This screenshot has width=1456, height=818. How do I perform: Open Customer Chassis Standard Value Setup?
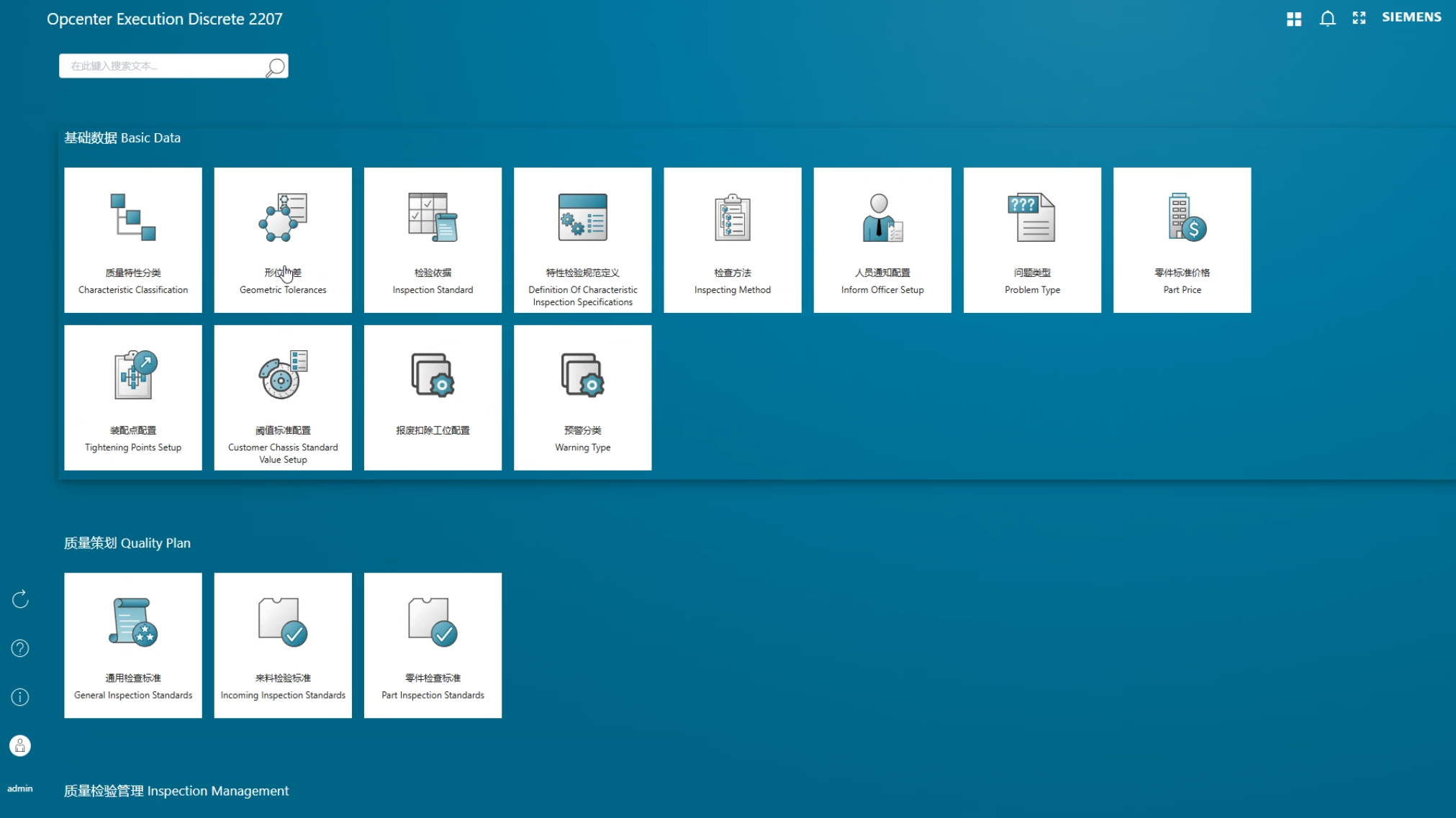click(283, 397)
